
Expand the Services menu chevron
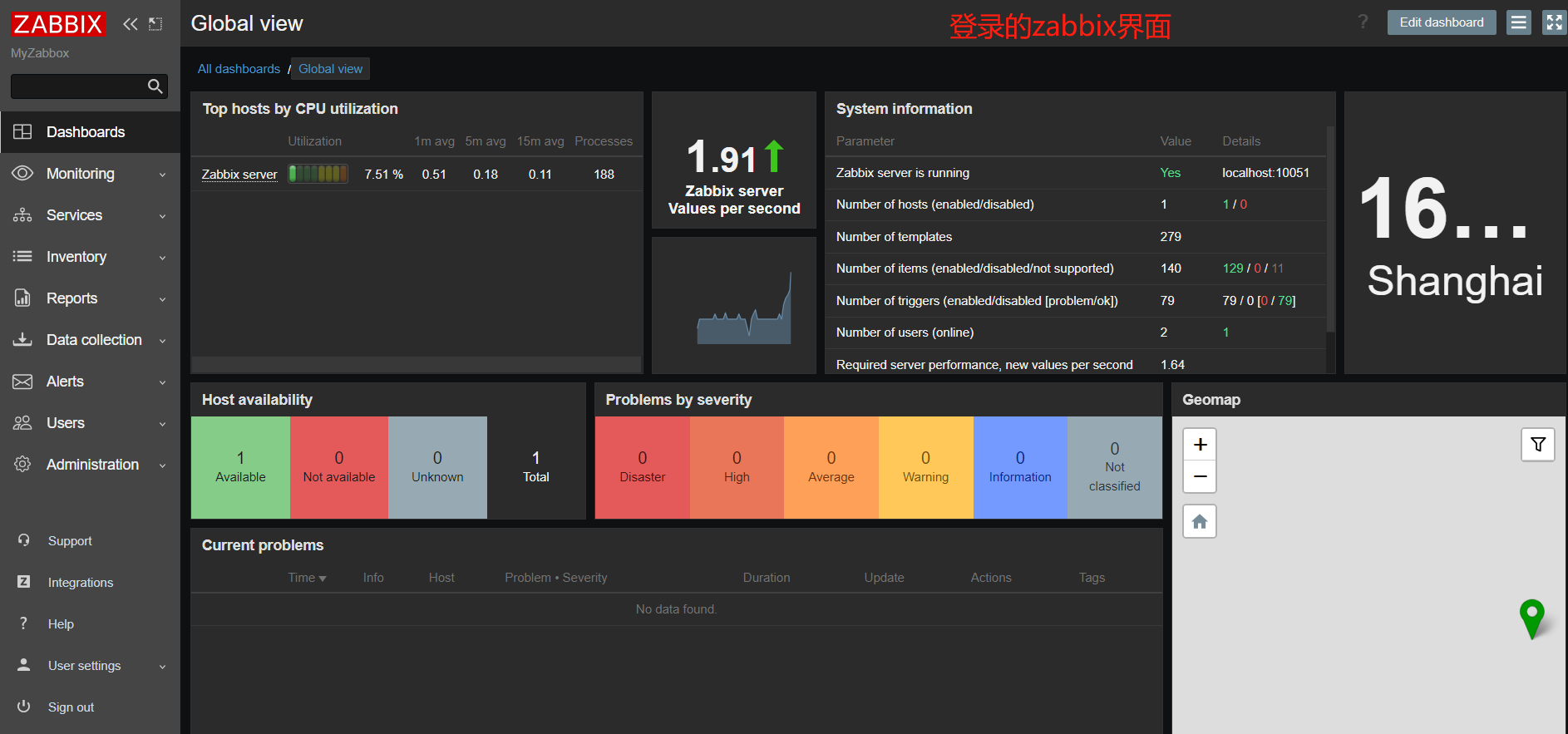click(163, 216)
